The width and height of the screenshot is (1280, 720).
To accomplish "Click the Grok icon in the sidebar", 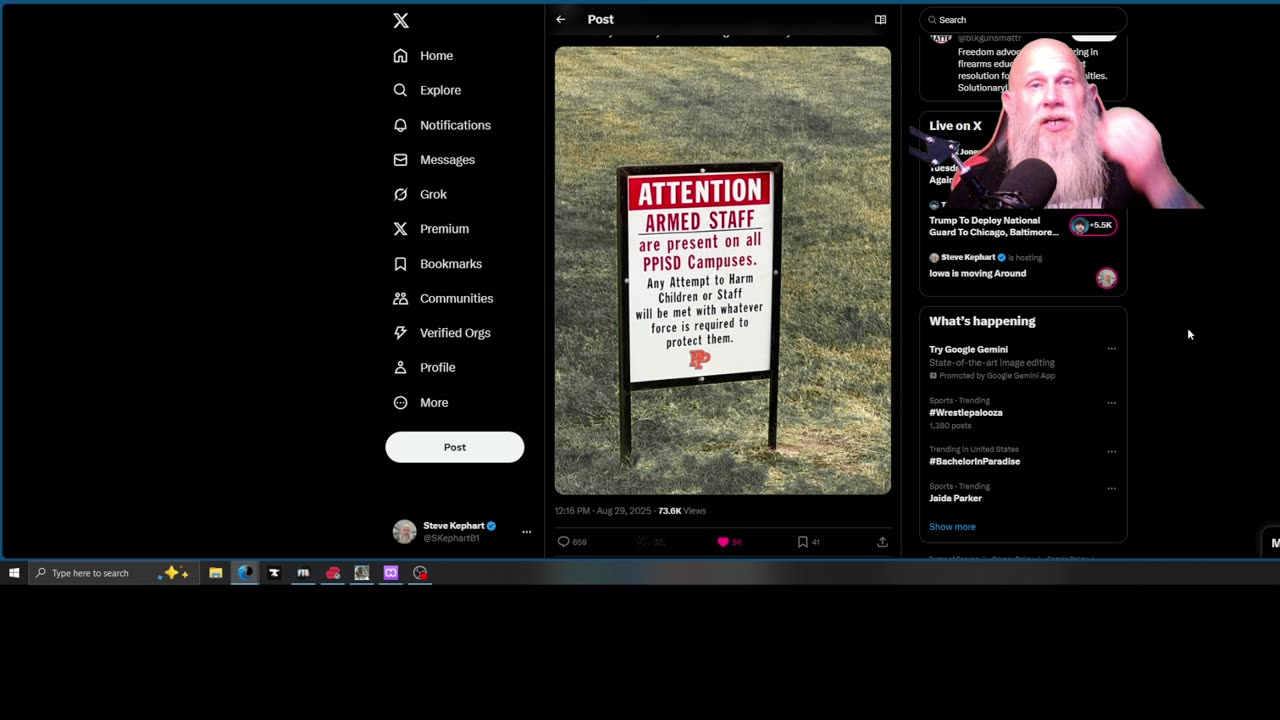I will [400, 194].
